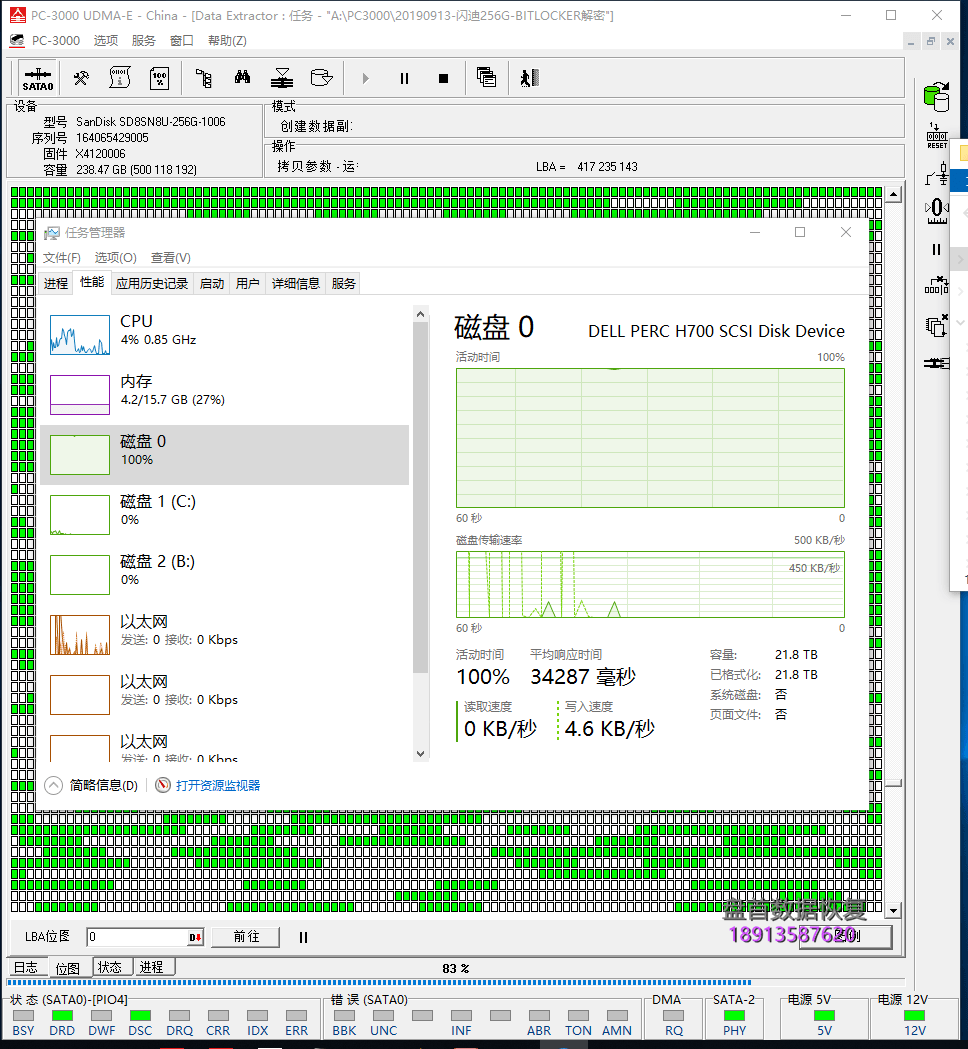The height and width of the screenshot is (1049, 968).
Task: Click the zero-position ruler icon on sidebar
Action: (x=937, y=211)
